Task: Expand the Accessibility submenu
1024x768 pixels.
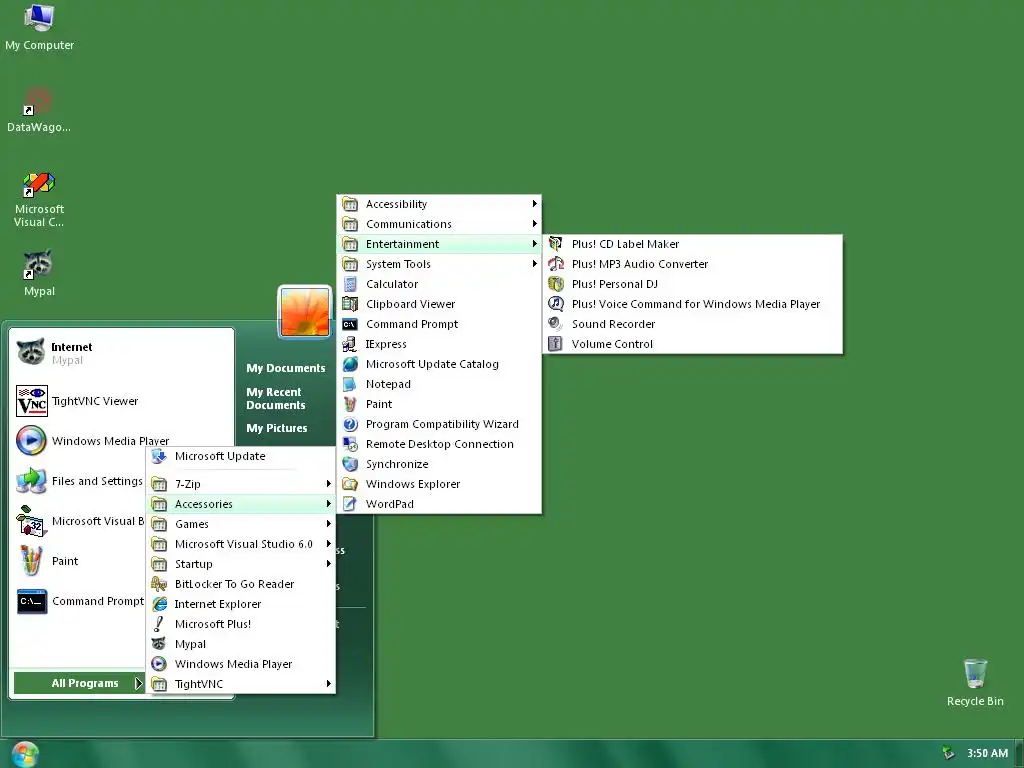Action: [x=440, y=204]
